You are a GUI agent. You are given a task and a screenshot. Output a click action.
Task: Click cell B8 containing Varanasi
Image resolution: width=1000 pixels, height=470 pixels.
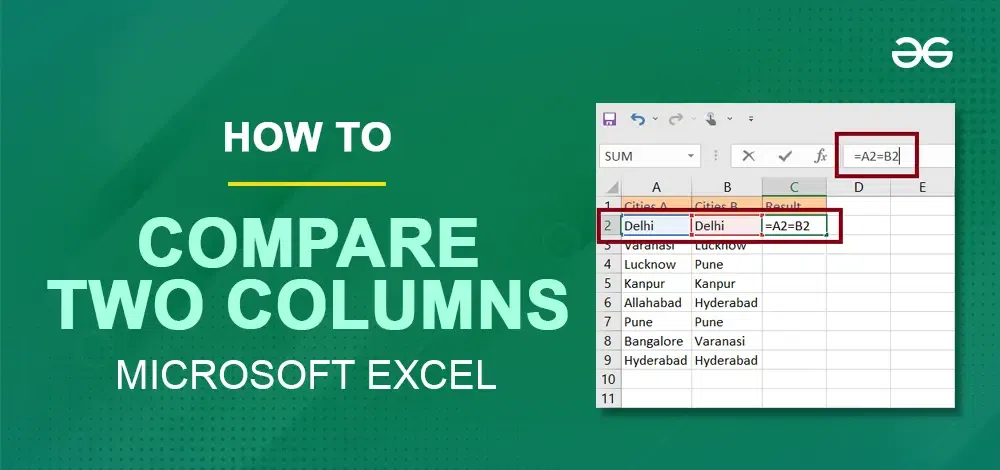click(727, 341)
